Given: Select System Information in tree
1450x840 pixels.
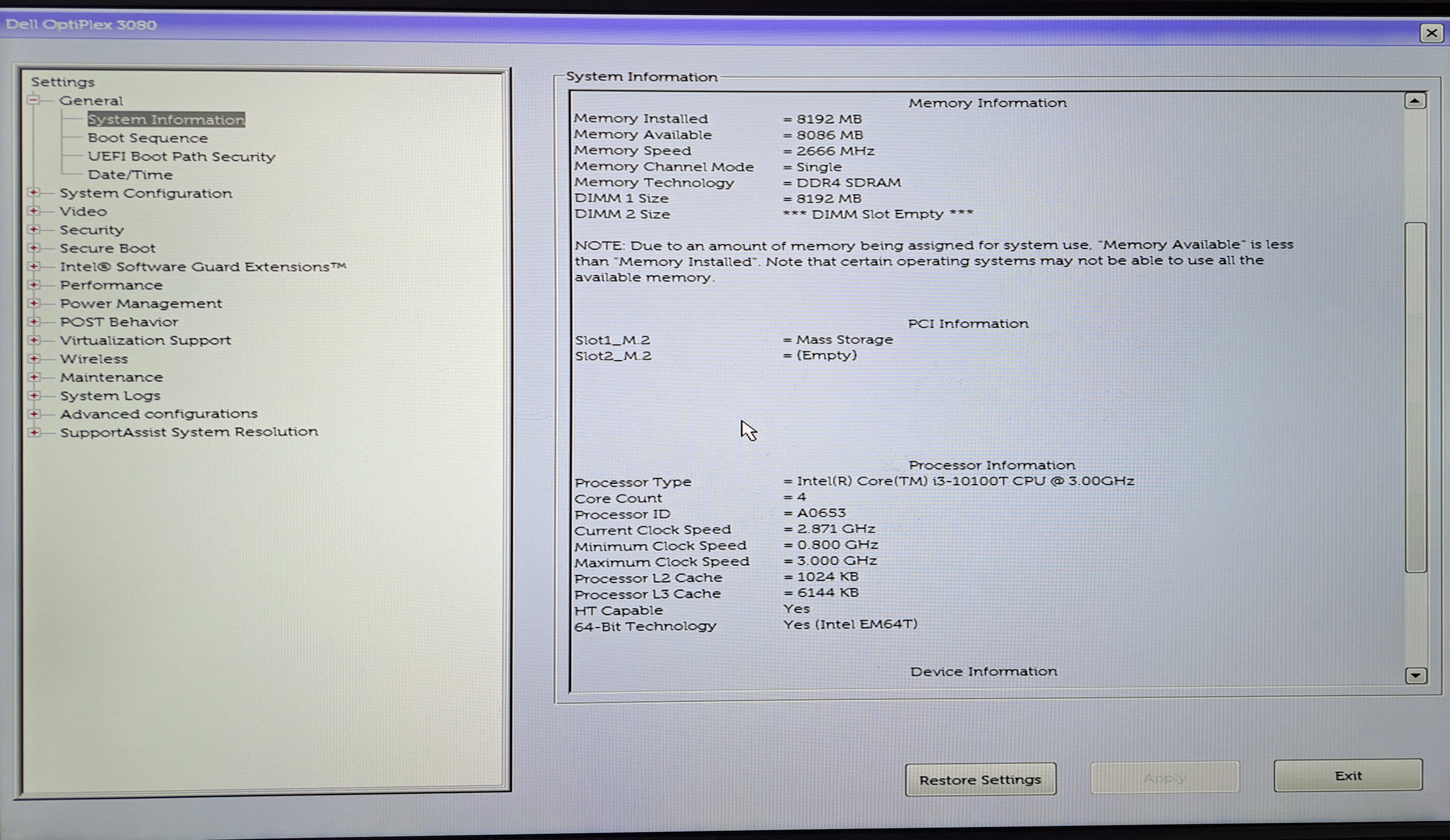Looking at the screenshot, I should coord(166,120).
